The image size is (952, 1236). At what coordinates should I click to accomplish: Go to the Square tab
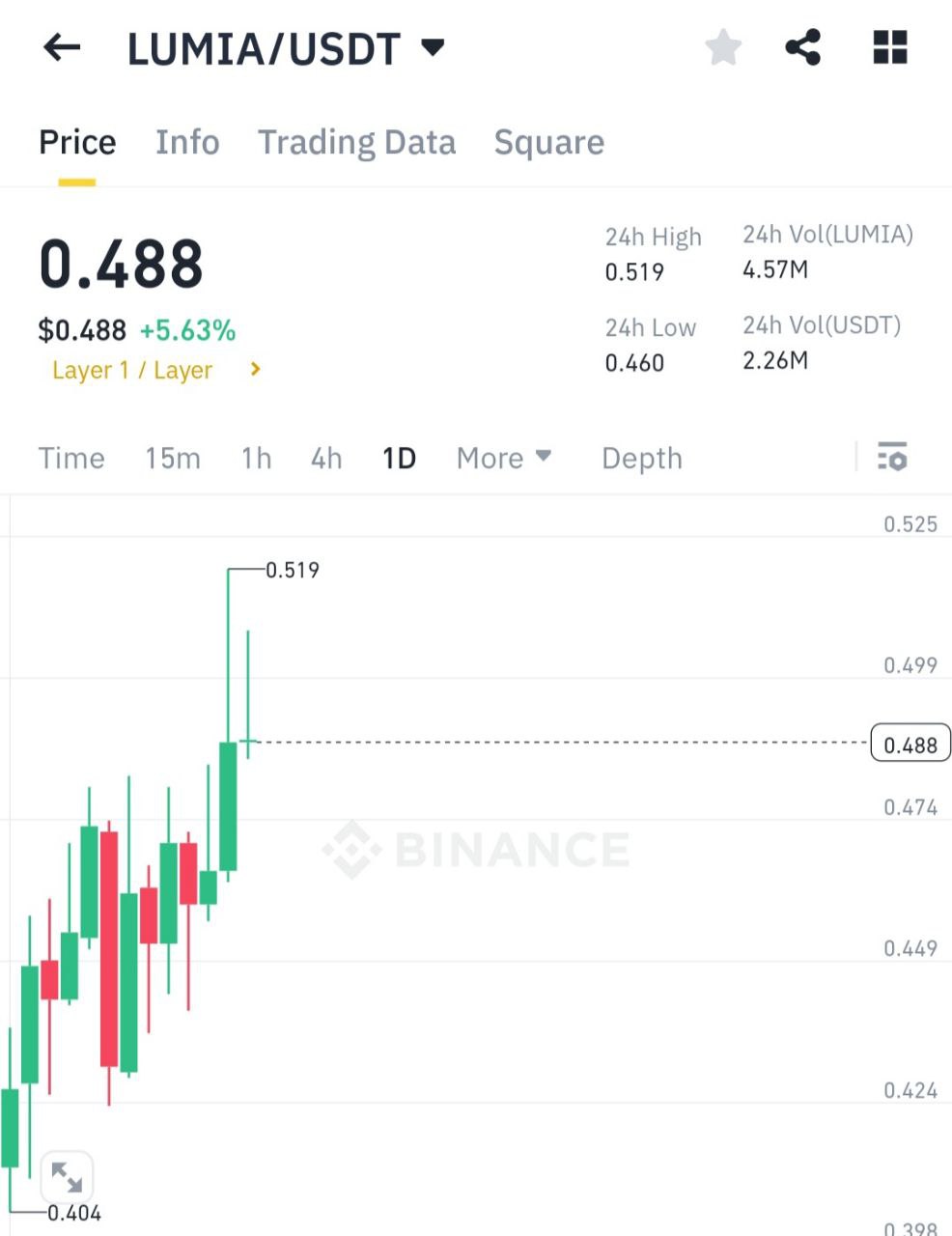[x=548, y=143]
